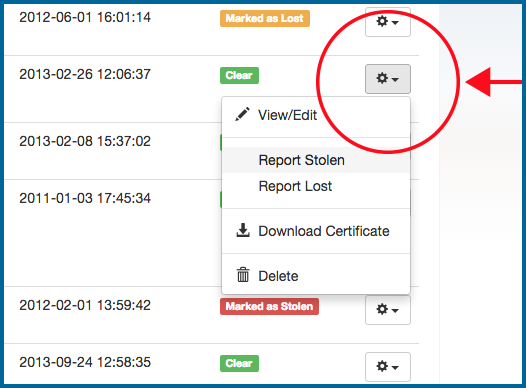Open gear dropdown for 2012-06-01 16:01:14 row
The width and height of the screenshot is (526, 388).
pos(388,22)
